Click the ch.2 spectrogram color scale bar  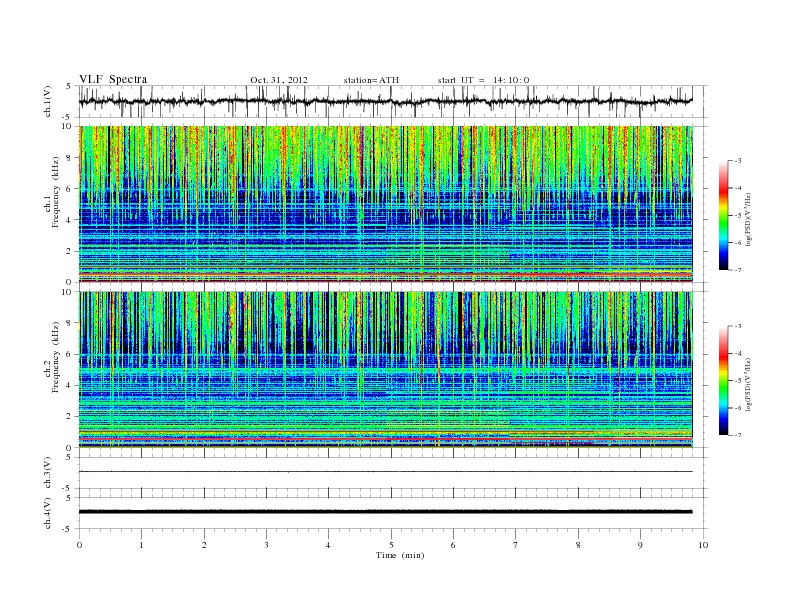click(x=724, y=381)
